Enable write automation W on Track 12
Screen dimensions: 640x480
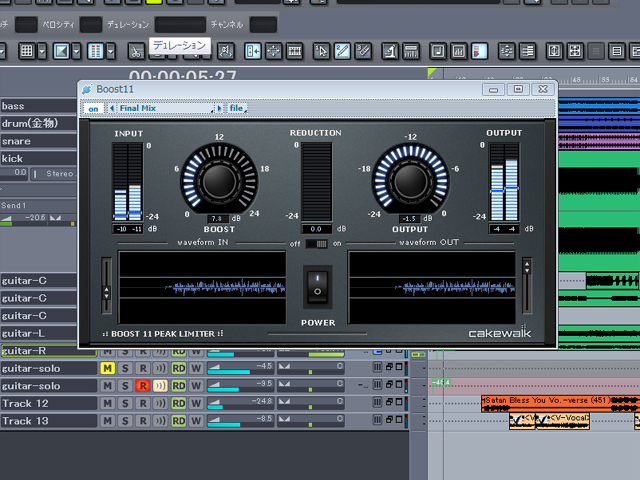[196, 403]
